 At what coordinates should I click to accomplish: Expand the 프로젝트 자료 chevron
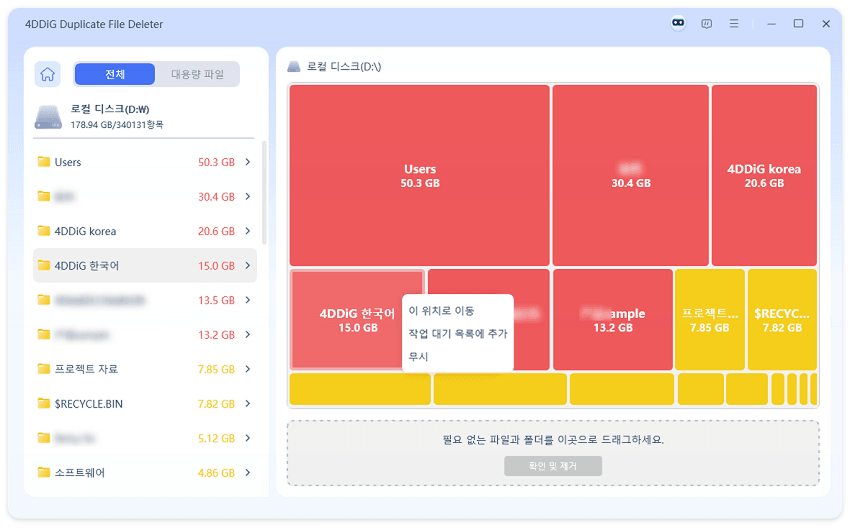point(248,369)
